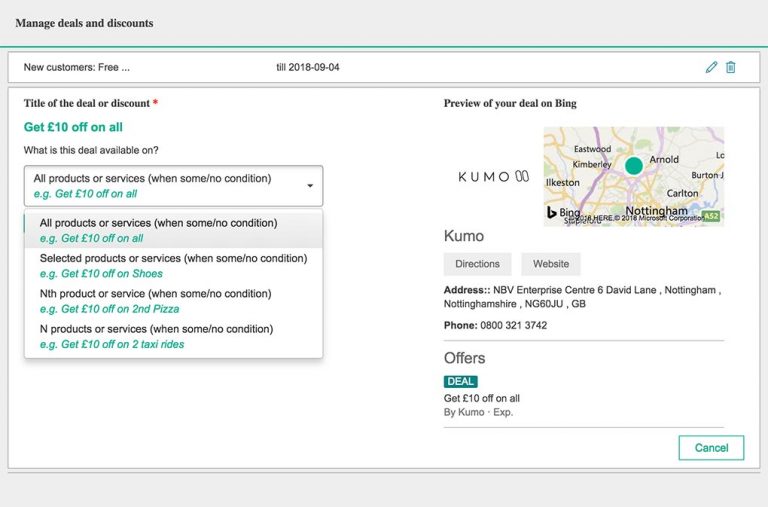768x507 pixels.
Task: Click 'Preview of your deal on Bing' heading
Action: click(x=510, y=103)
